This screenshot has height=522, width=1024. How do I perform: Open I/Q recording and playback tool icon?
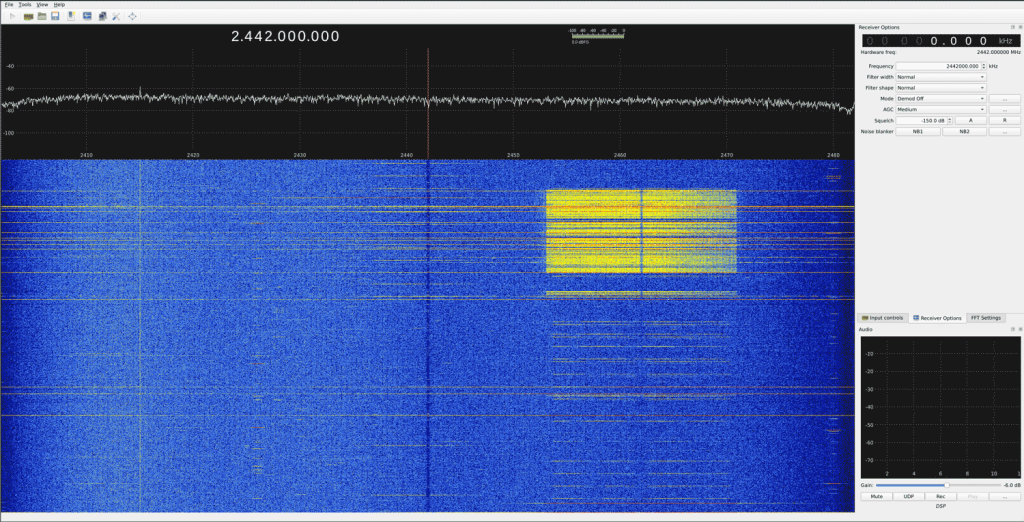click(71, 16)
